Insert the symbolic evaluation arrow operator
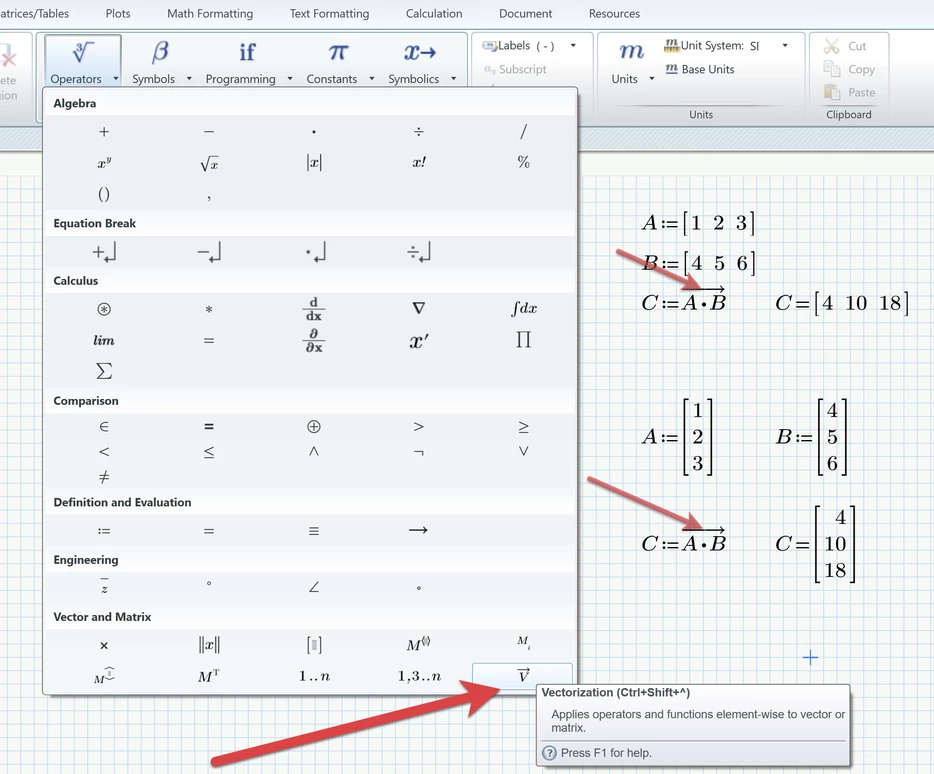The height and width of the screenshot is (774, 934). pos(418,530)
